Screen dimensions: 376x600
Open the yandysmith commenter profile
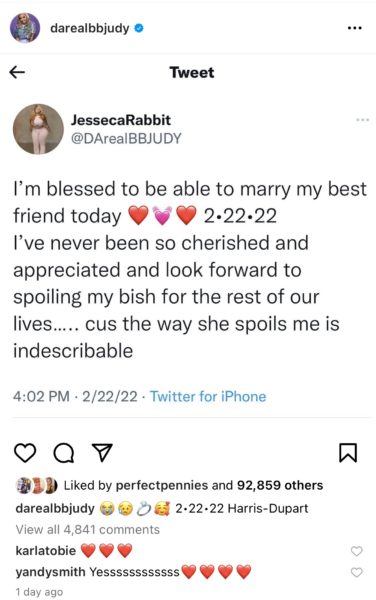pos(50,572)
